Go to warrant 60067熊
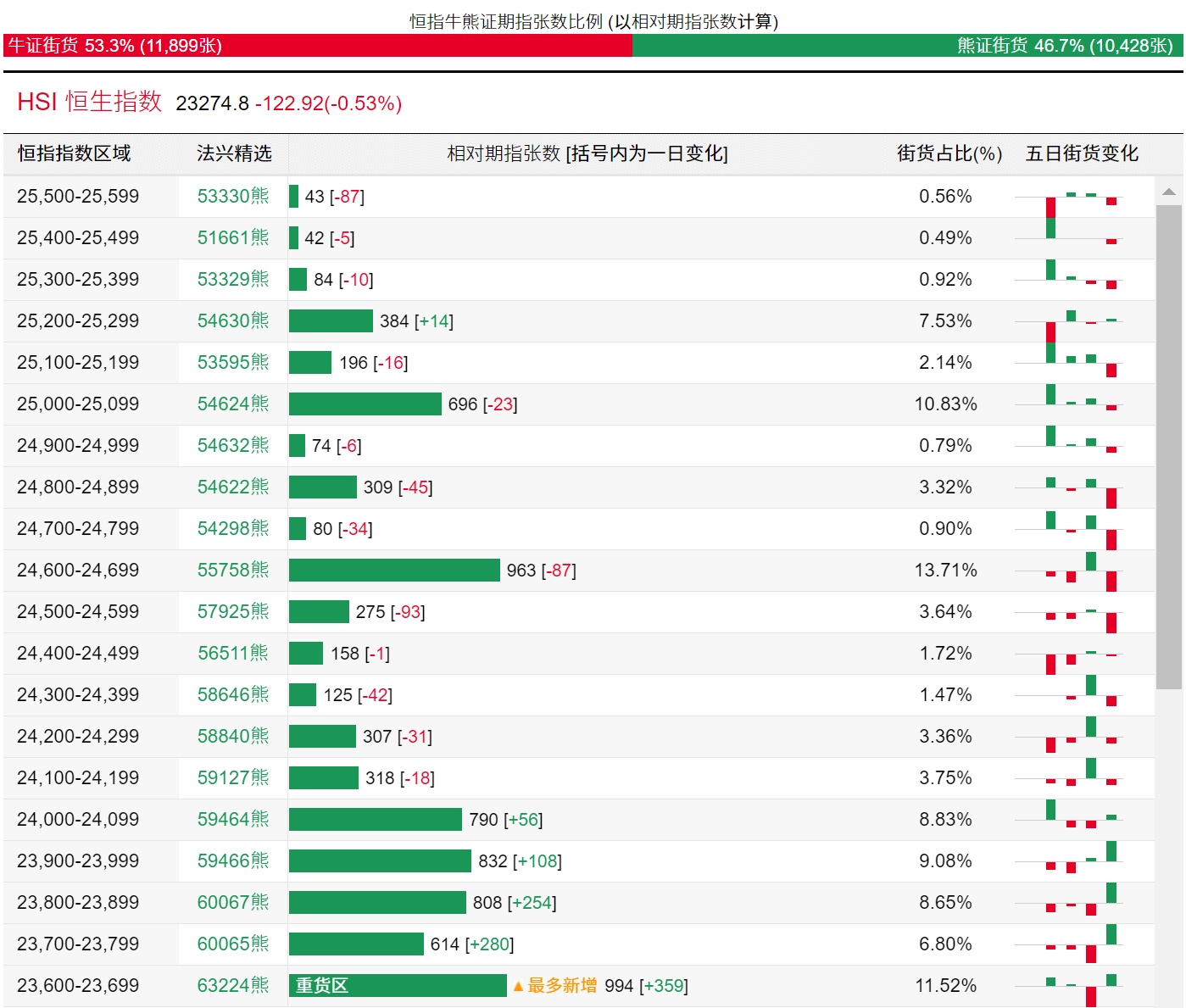The image size is (1186, 1008). (233, 902)
